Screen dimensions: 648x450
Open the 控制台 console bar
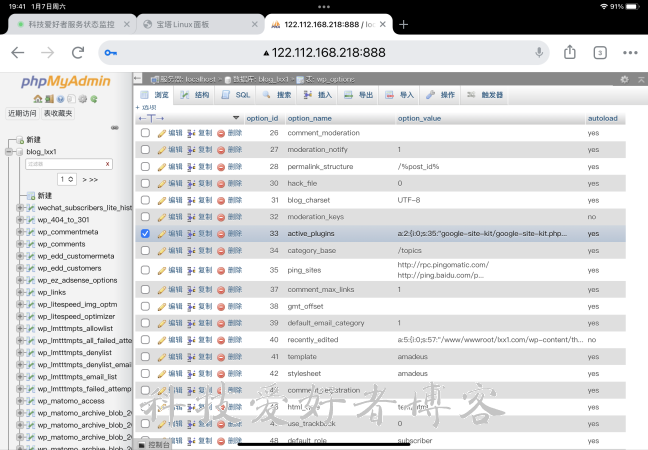[153, 445]
